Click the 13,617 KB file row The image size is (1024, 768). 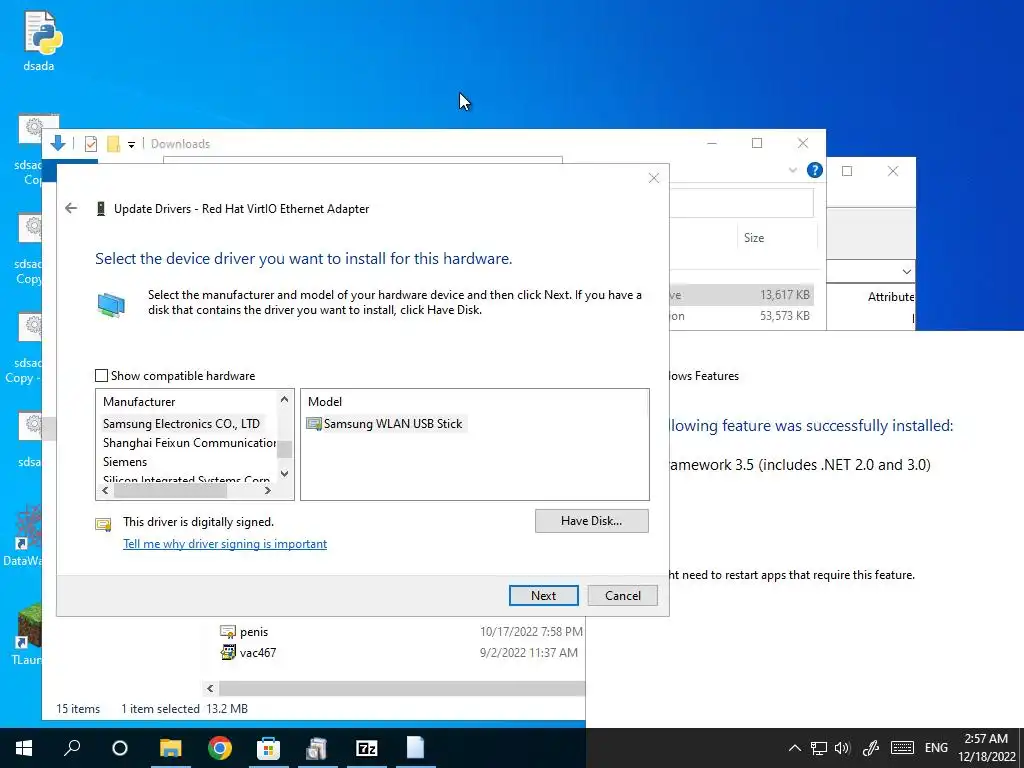point(741,295)
